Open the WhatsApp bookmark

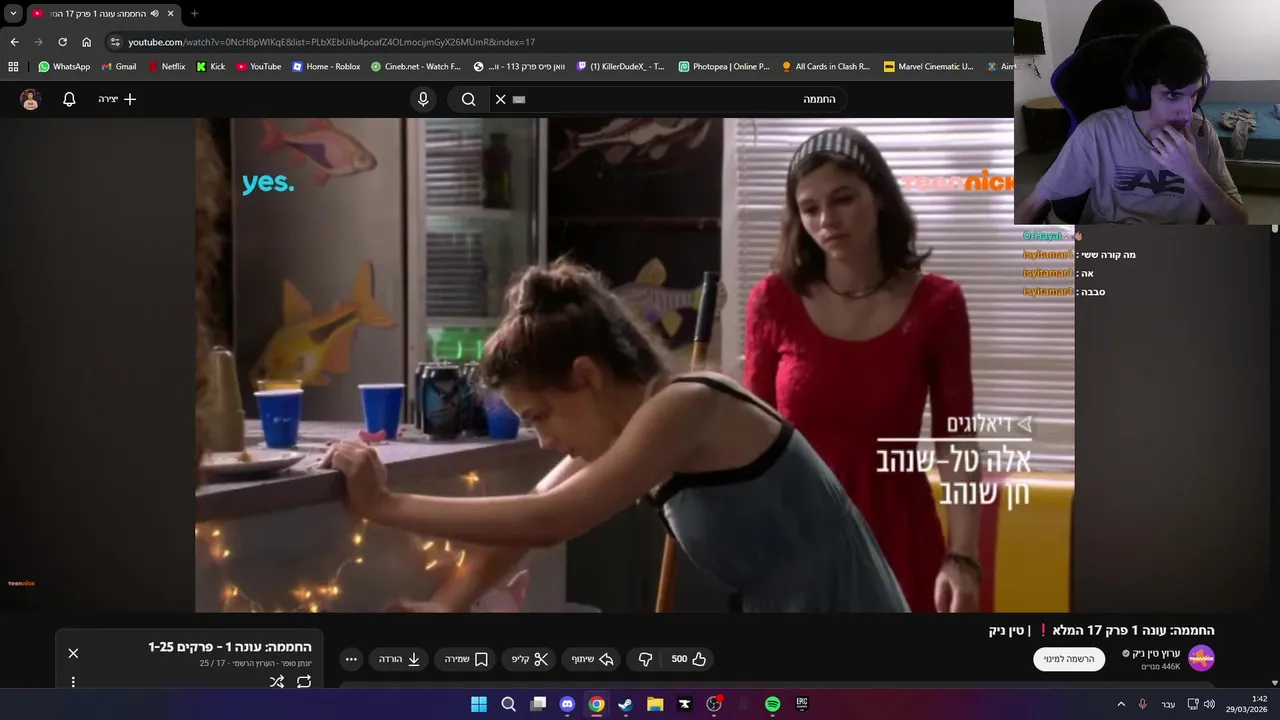pyautogui.click(x=64, y=66)
